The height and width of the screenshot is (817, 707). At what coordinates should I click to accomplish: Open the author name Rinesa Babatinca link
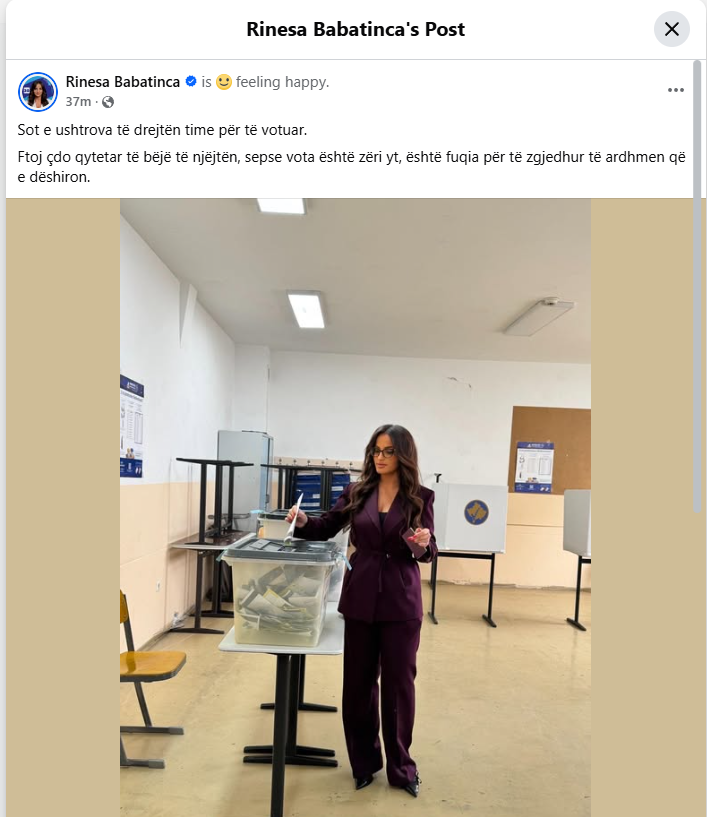[x=122, y=82]
